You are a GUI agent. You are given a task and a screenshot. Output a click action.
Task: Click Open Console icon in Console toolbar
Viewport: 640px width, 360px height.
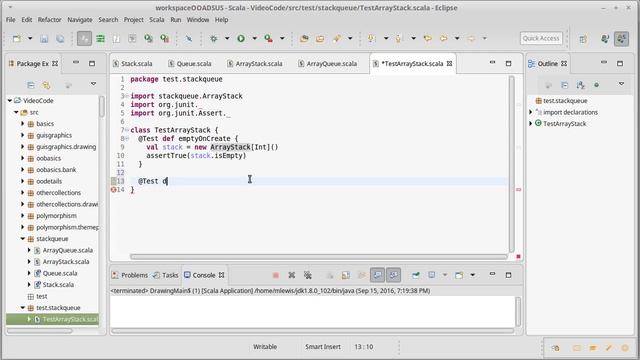[x=459, y=275]
